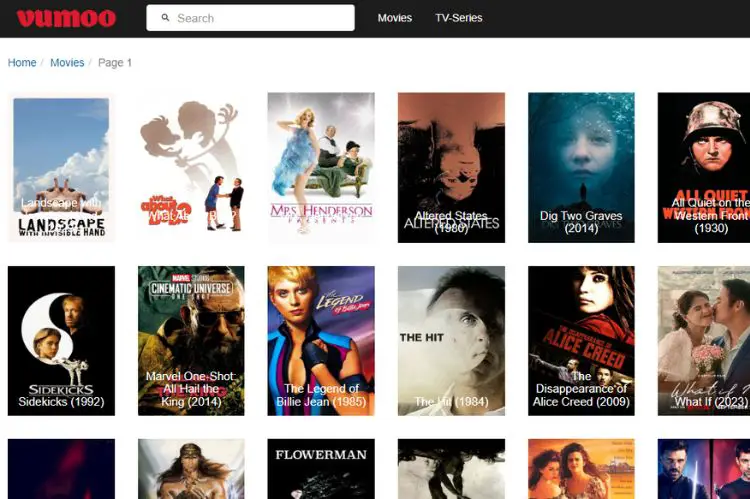Open What If (2023) poster
Viewport: 750px width, 499px height.
[x=704, y=341]
